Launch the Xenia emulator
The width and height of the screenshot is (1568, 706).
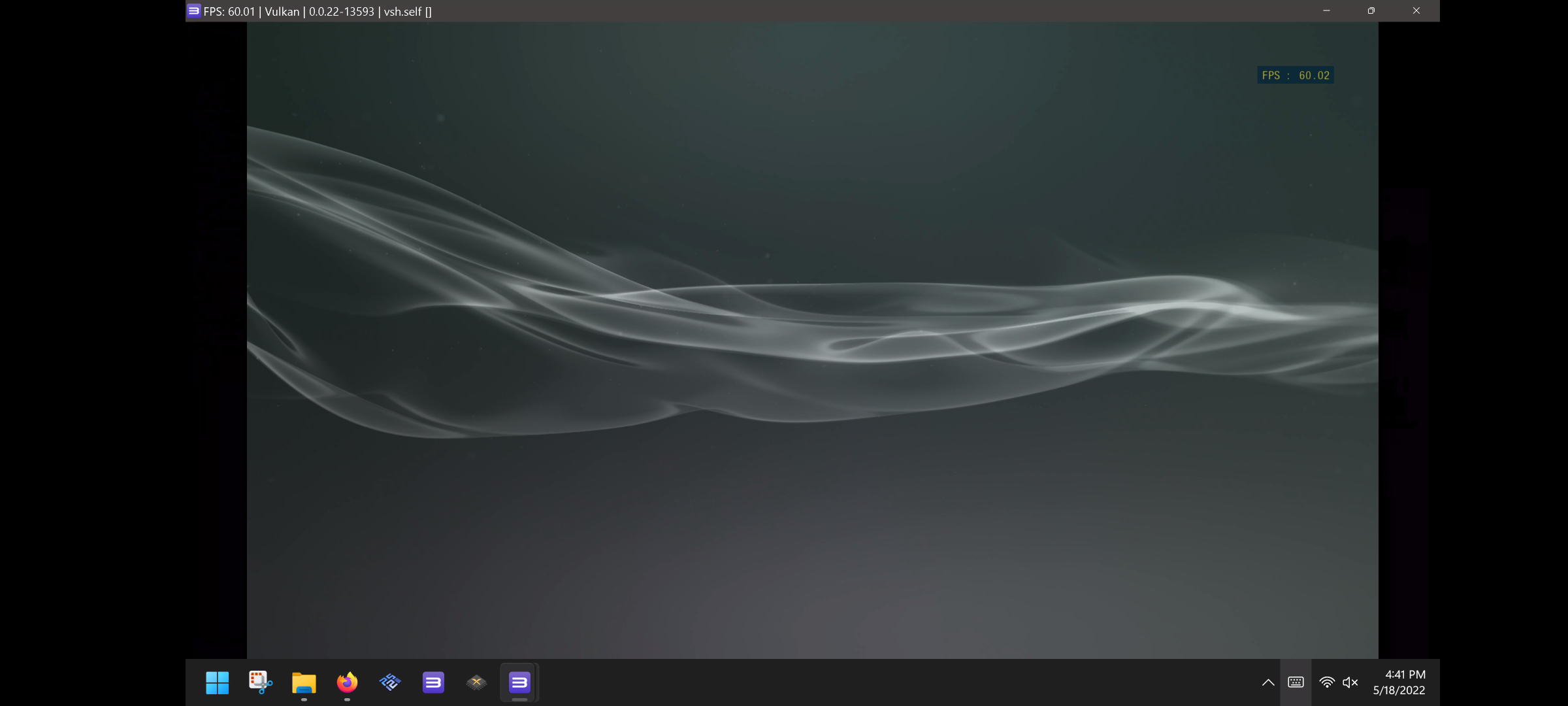pyautogui.click(x=476, y=682)
